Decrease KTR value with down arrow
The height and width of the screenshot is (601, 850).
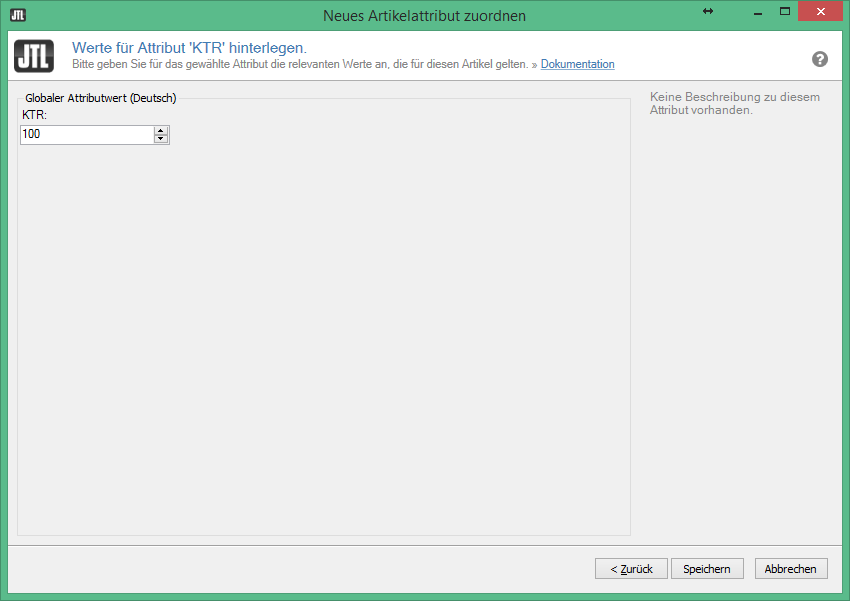click(x=161, y=139)
